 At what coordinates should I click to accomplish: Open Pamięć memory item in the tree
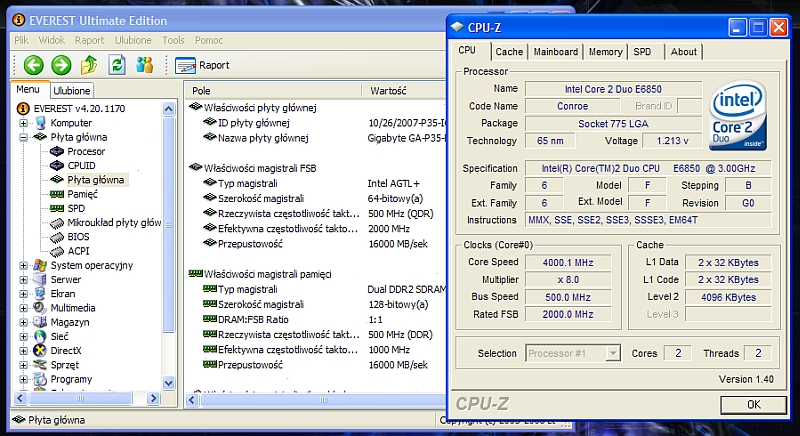tap(82, 194)
